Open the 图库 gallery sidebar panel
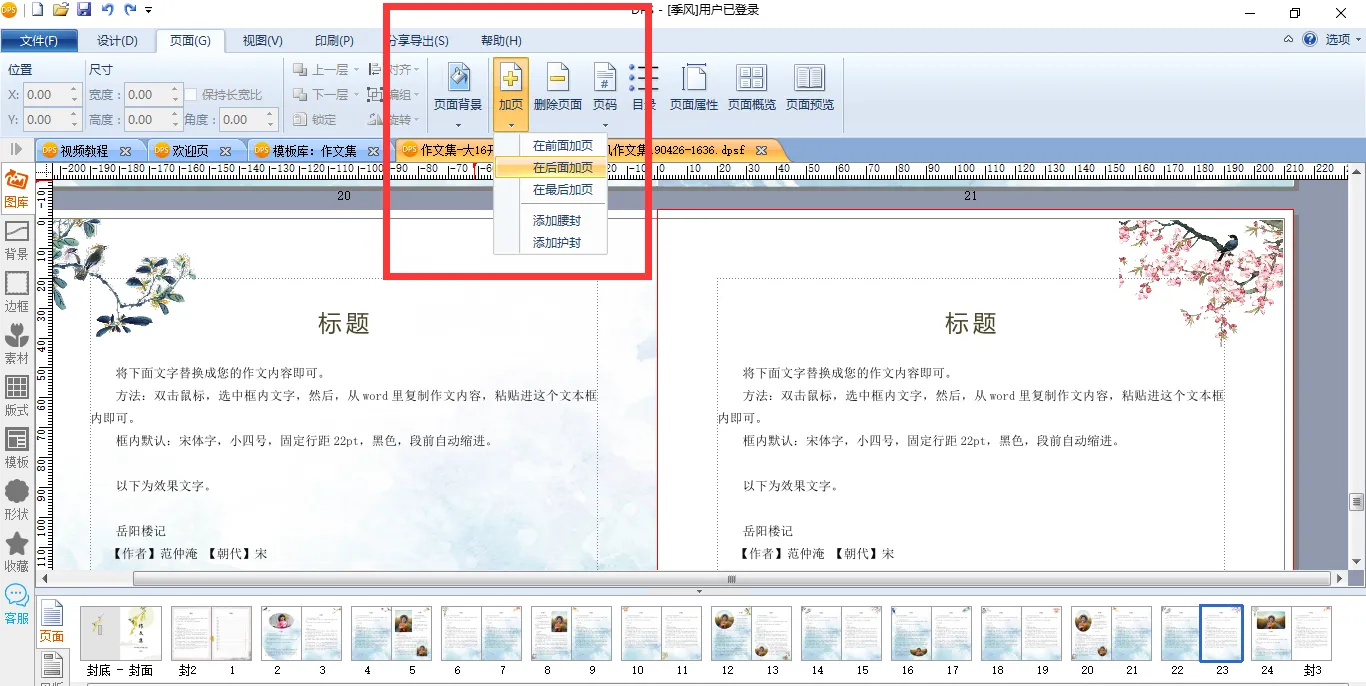 [x=17, y=189]
